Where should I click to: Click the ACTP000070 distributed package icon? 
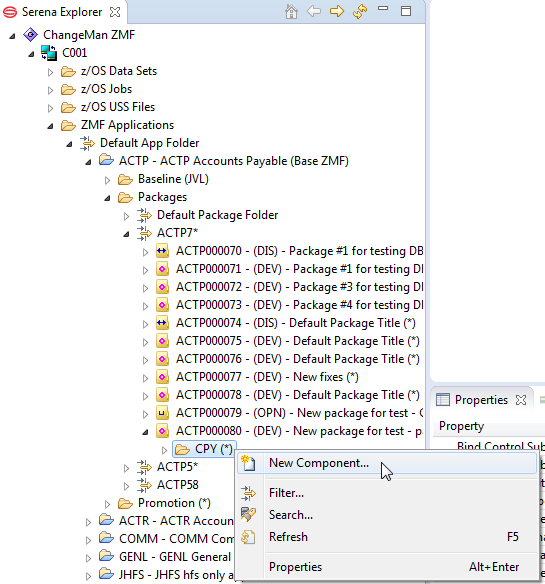tap(162, 251)
